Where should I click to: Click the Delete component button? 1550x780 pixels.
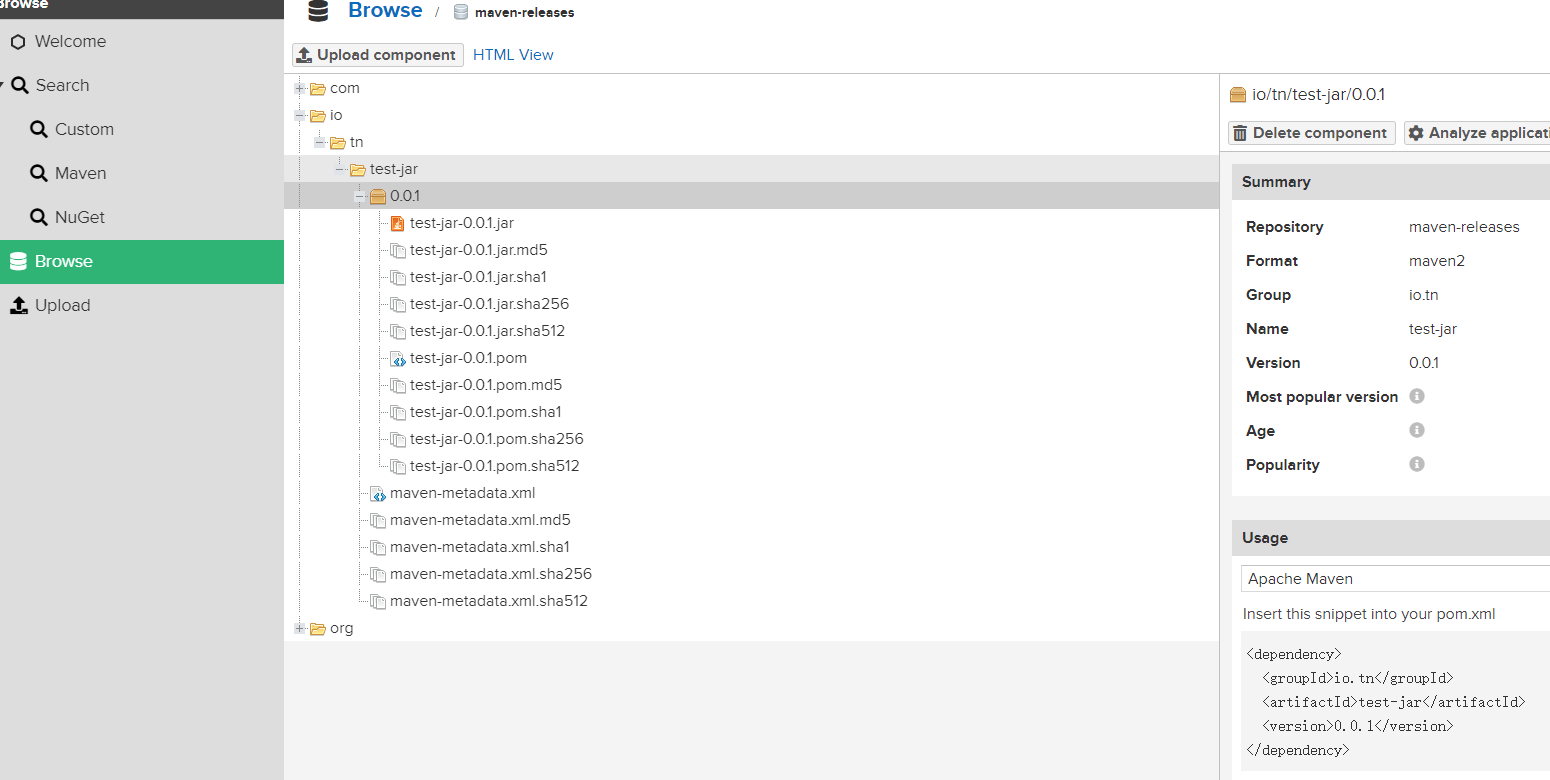click(x=1311, y=133)
